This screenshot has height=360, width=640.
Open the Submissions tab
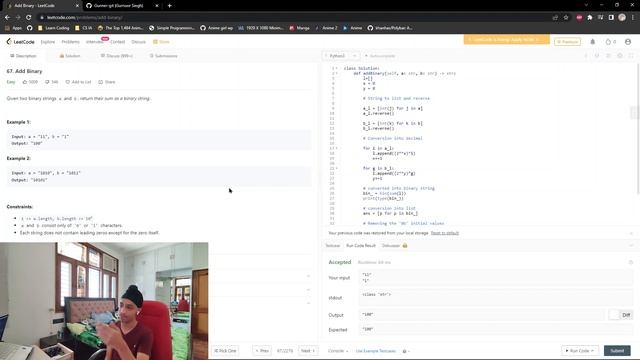pyautogui.click(x=163, y=56)
